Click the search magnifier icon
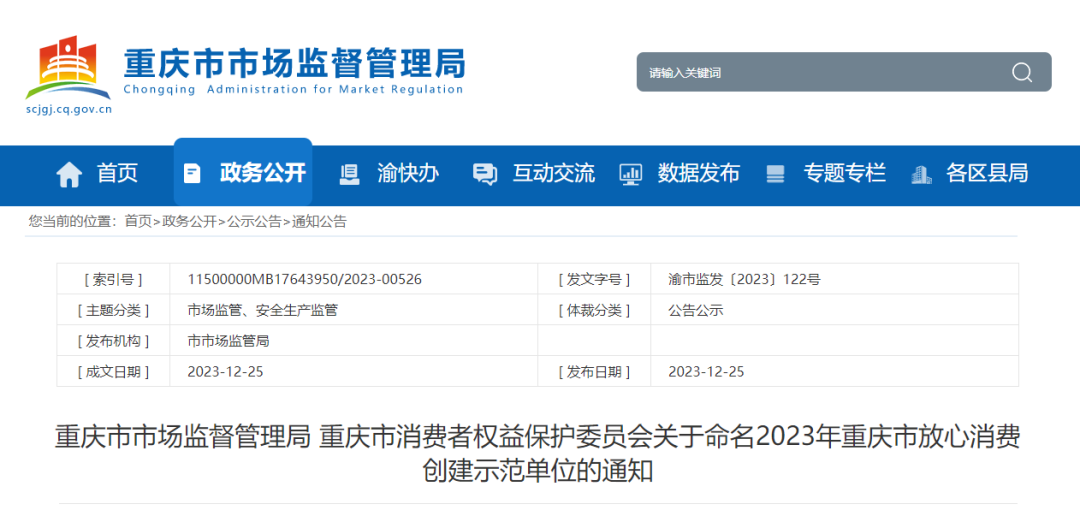 [1021, 72]
